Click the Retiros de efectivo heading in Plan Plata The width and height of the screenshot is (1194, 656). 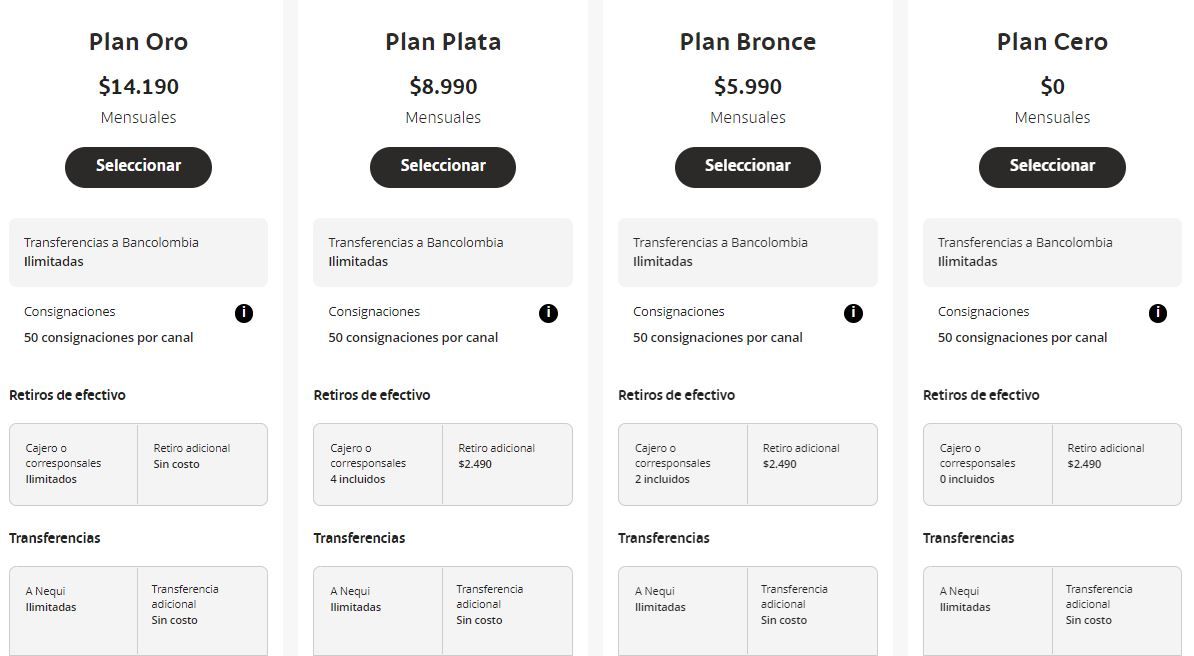[x=372, y=395]
